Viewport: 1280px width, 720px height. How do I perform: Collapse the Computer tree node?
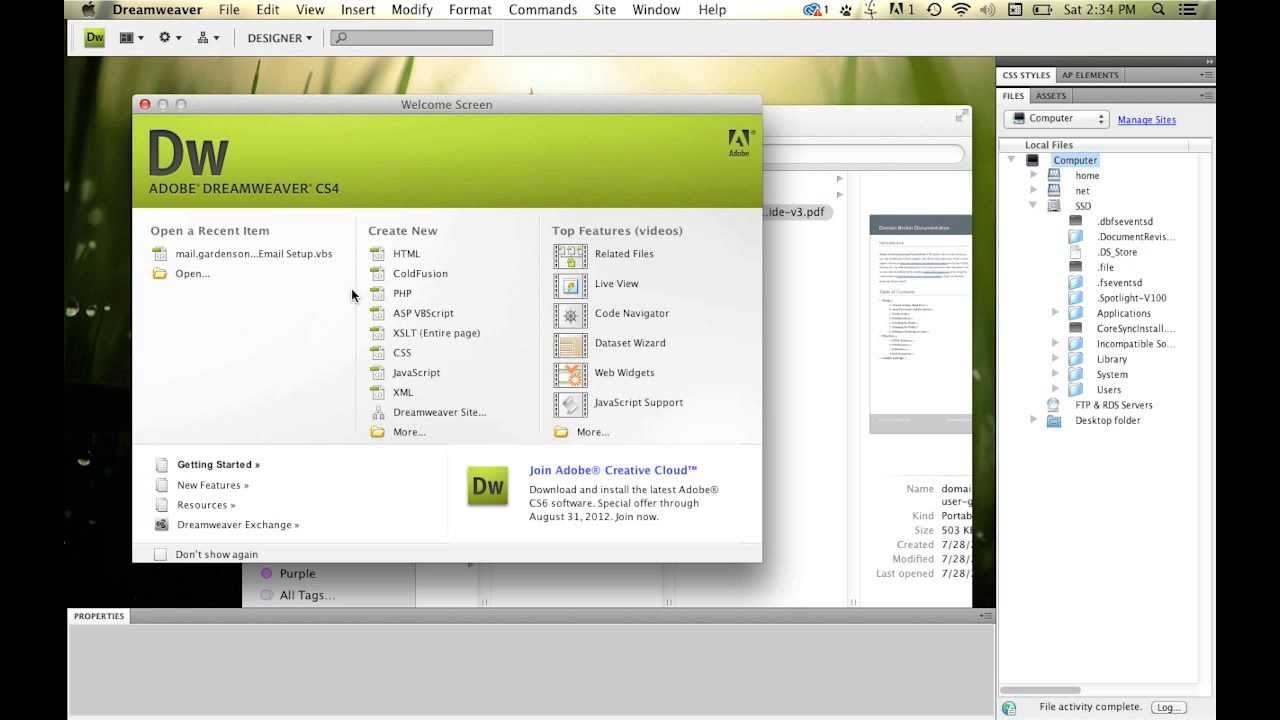click(1011, 160)
